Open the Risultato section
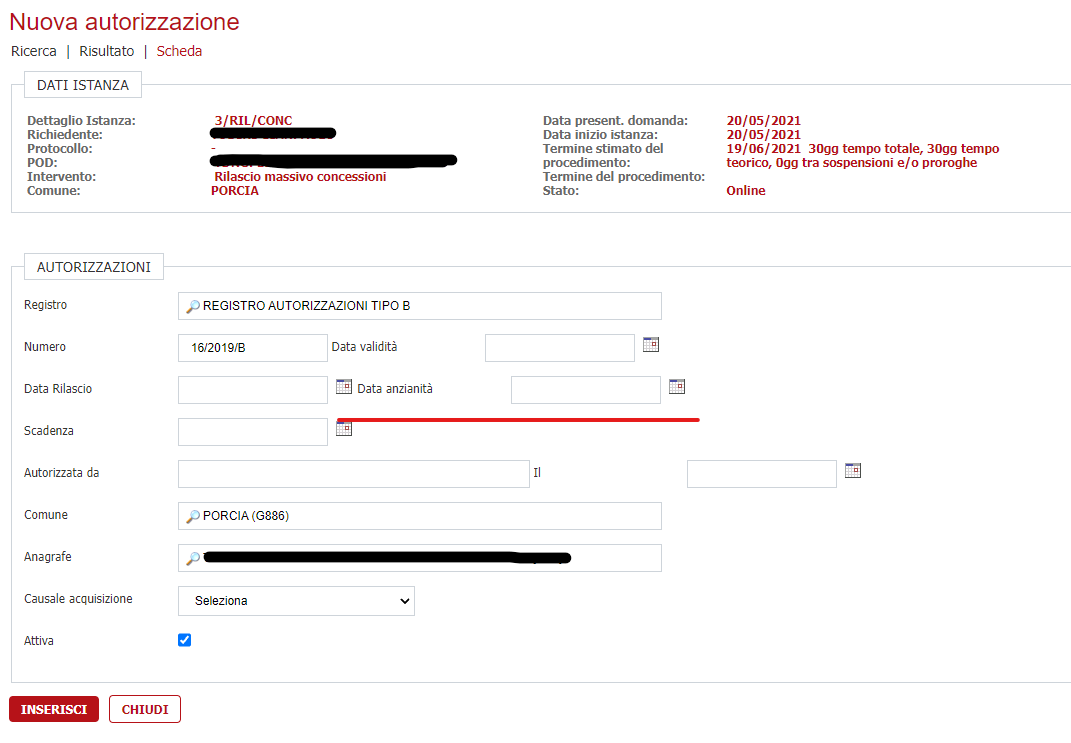The height and width of the screenshot is (743, 1071). click(106, 50)
